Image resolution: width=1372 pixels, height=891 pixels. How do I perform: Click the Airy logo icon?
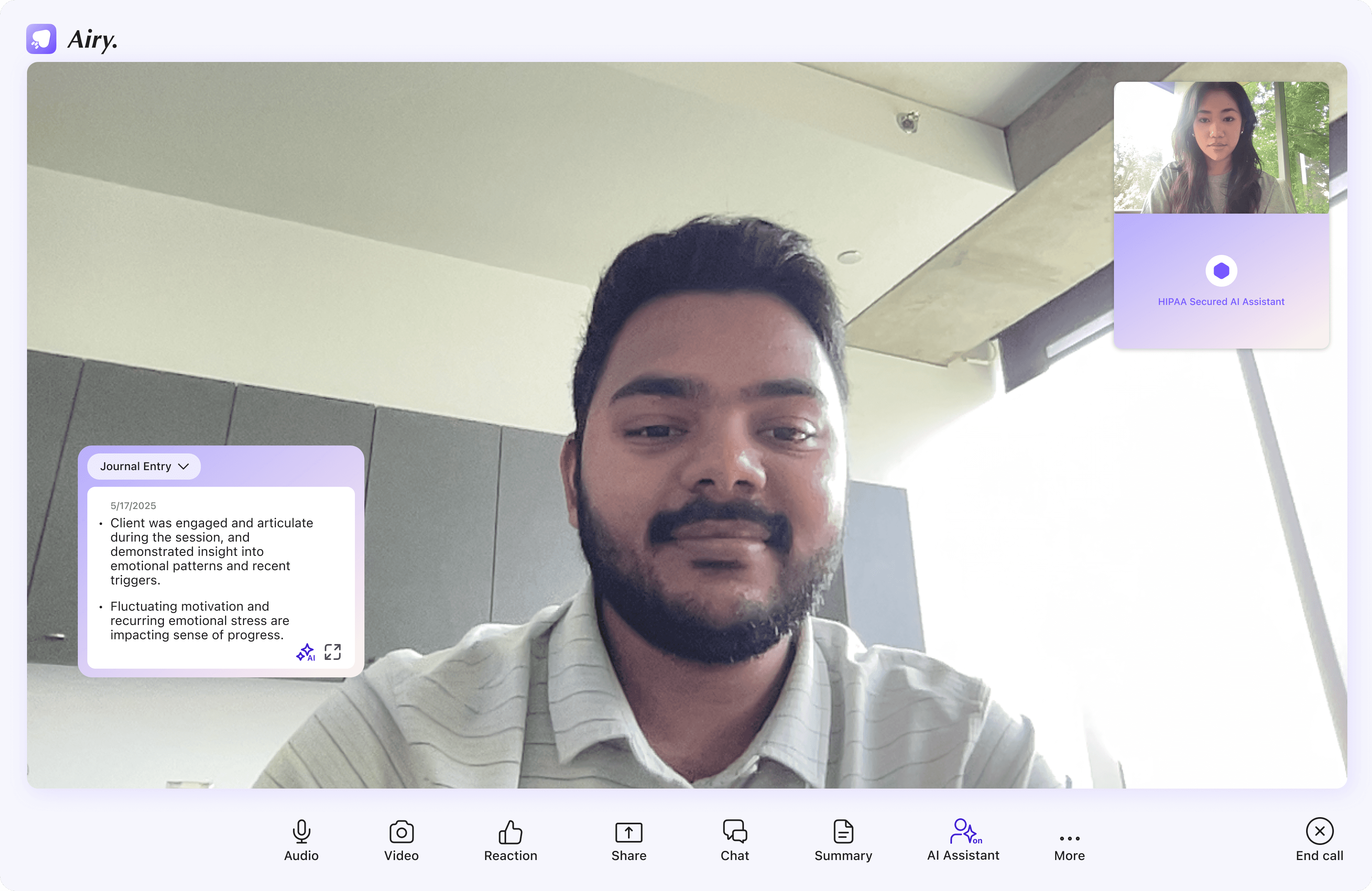tap(41, 39)
